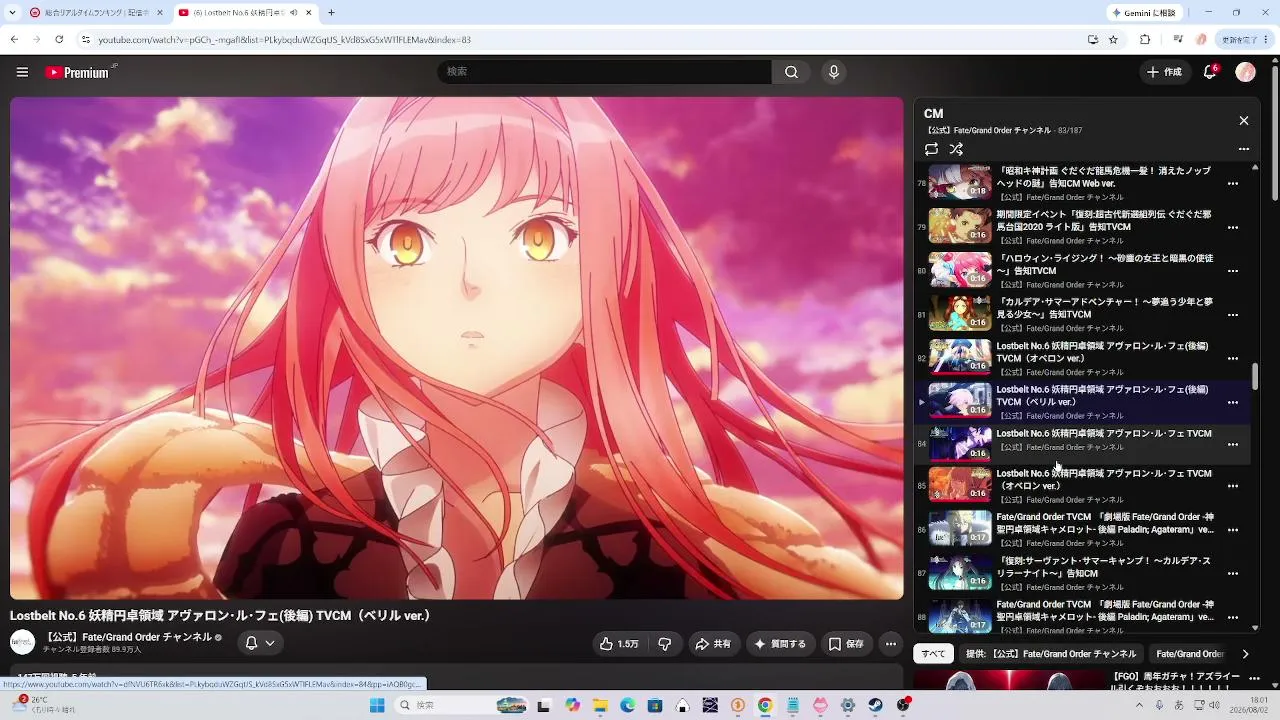1280x720 pixels.
Task: Dislike the video with the thumbs-down button
Action: (x=665, y=644)
